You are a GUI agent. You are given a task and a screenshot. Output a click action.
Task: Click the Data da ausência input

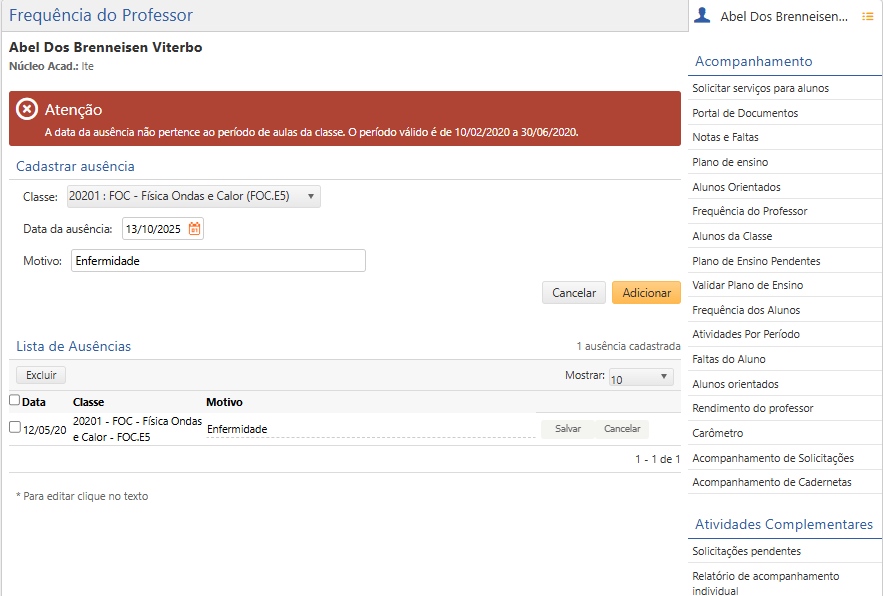155,229
